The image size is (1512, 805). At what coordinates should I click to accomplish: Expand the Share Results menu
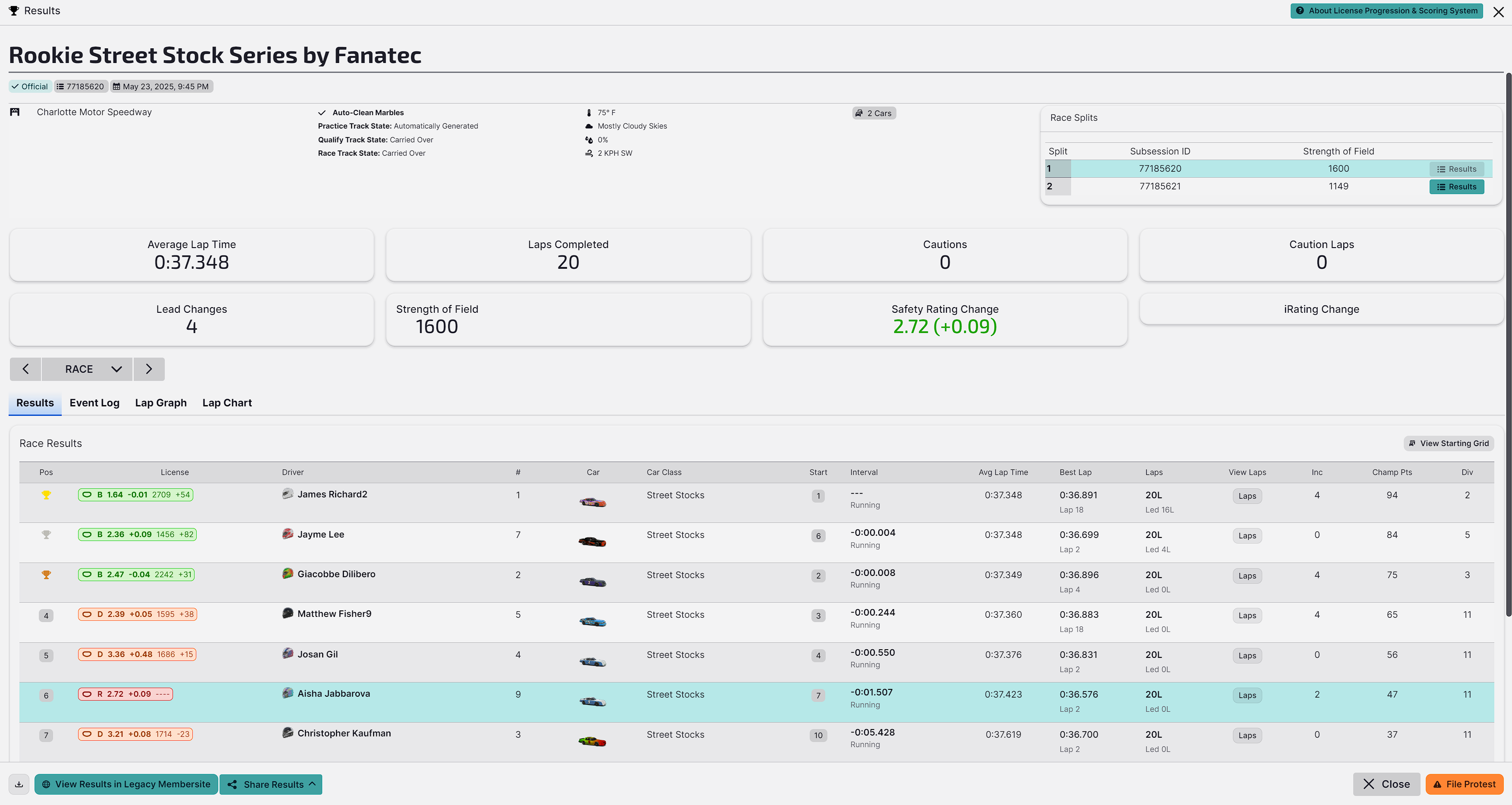pyautogui.click(x=271, y=784)
